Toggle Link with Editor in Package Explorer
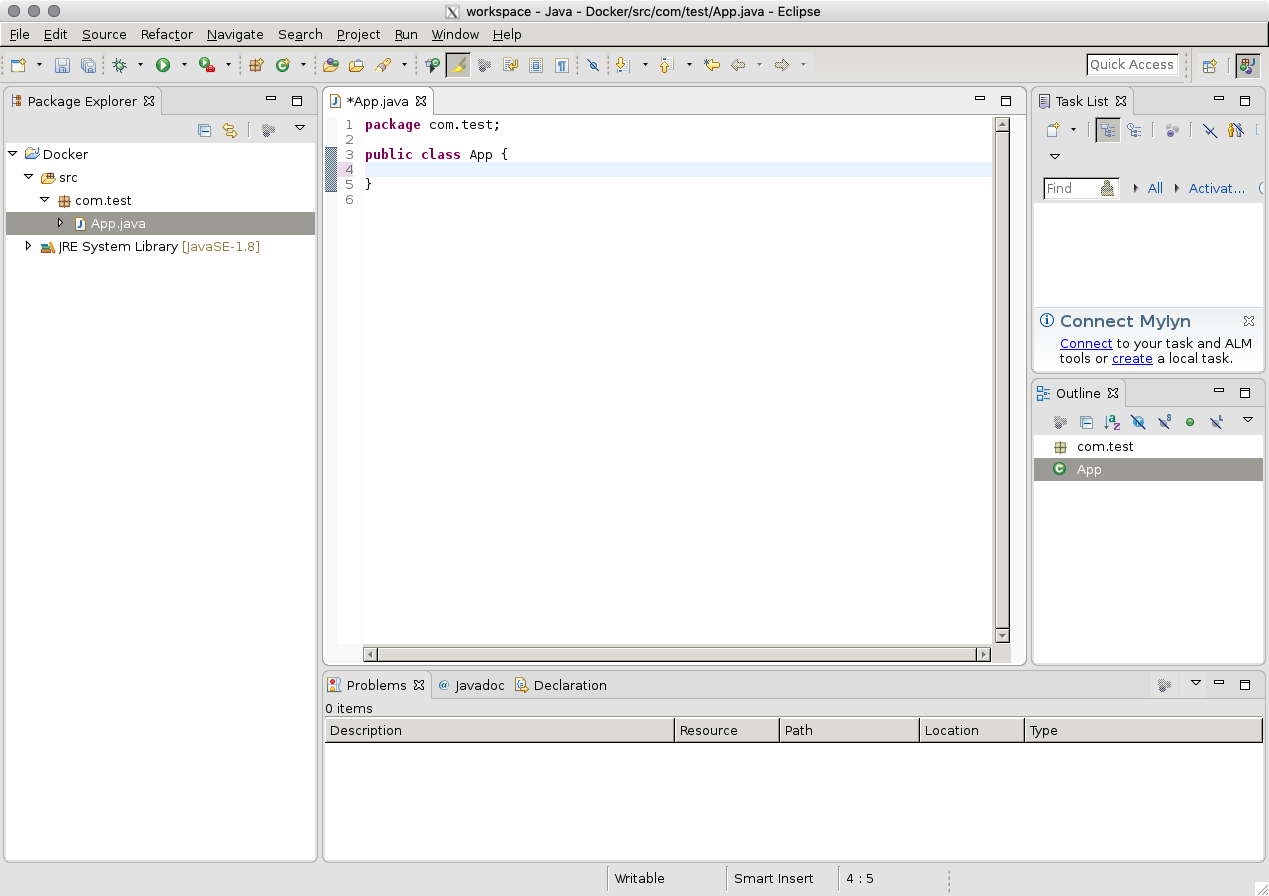Viewport: 1269px width, 896px height. pyautogui.click(x=230, y=130)
